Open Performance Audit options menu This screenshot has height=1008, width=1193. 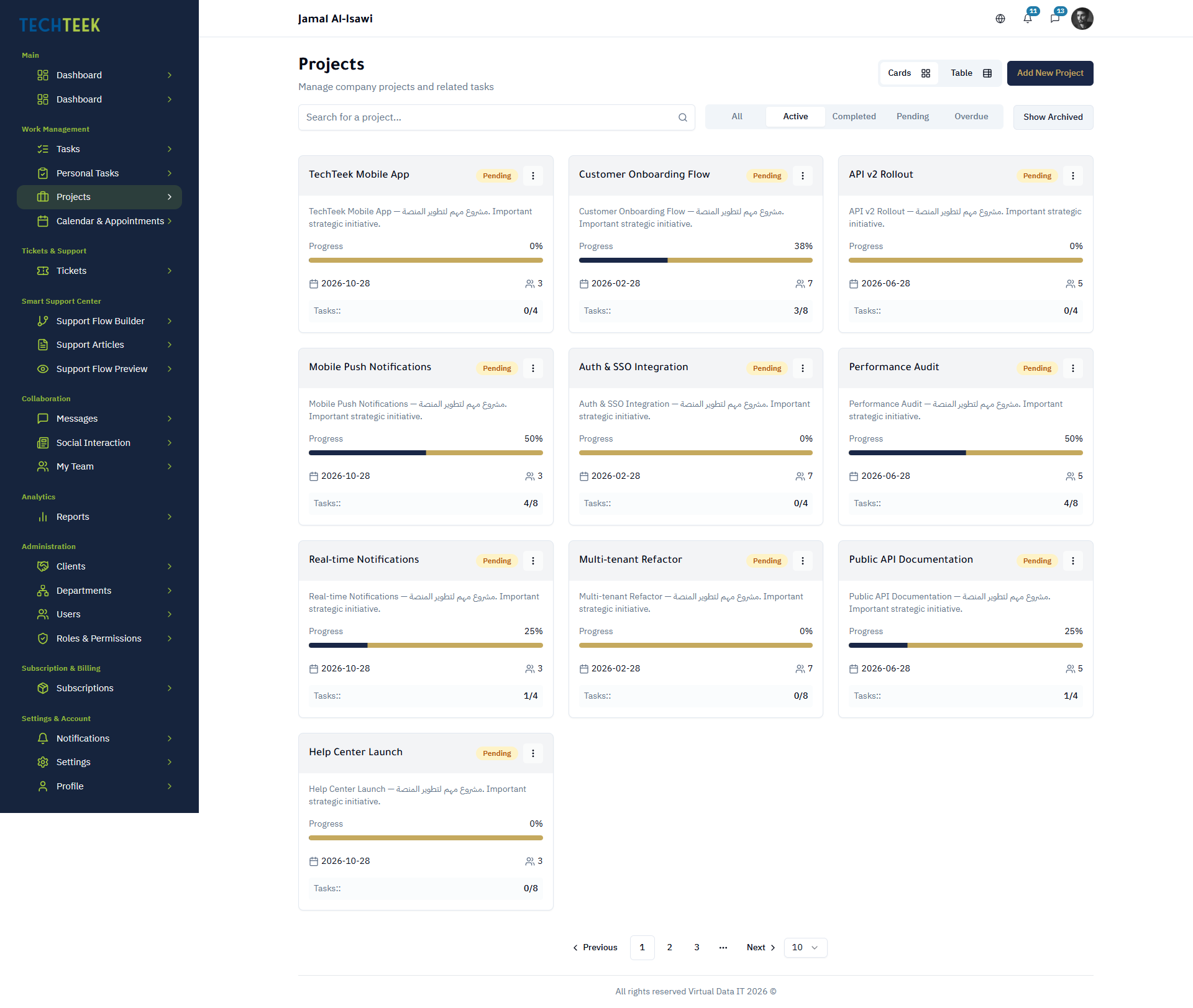coord(1073,368)
